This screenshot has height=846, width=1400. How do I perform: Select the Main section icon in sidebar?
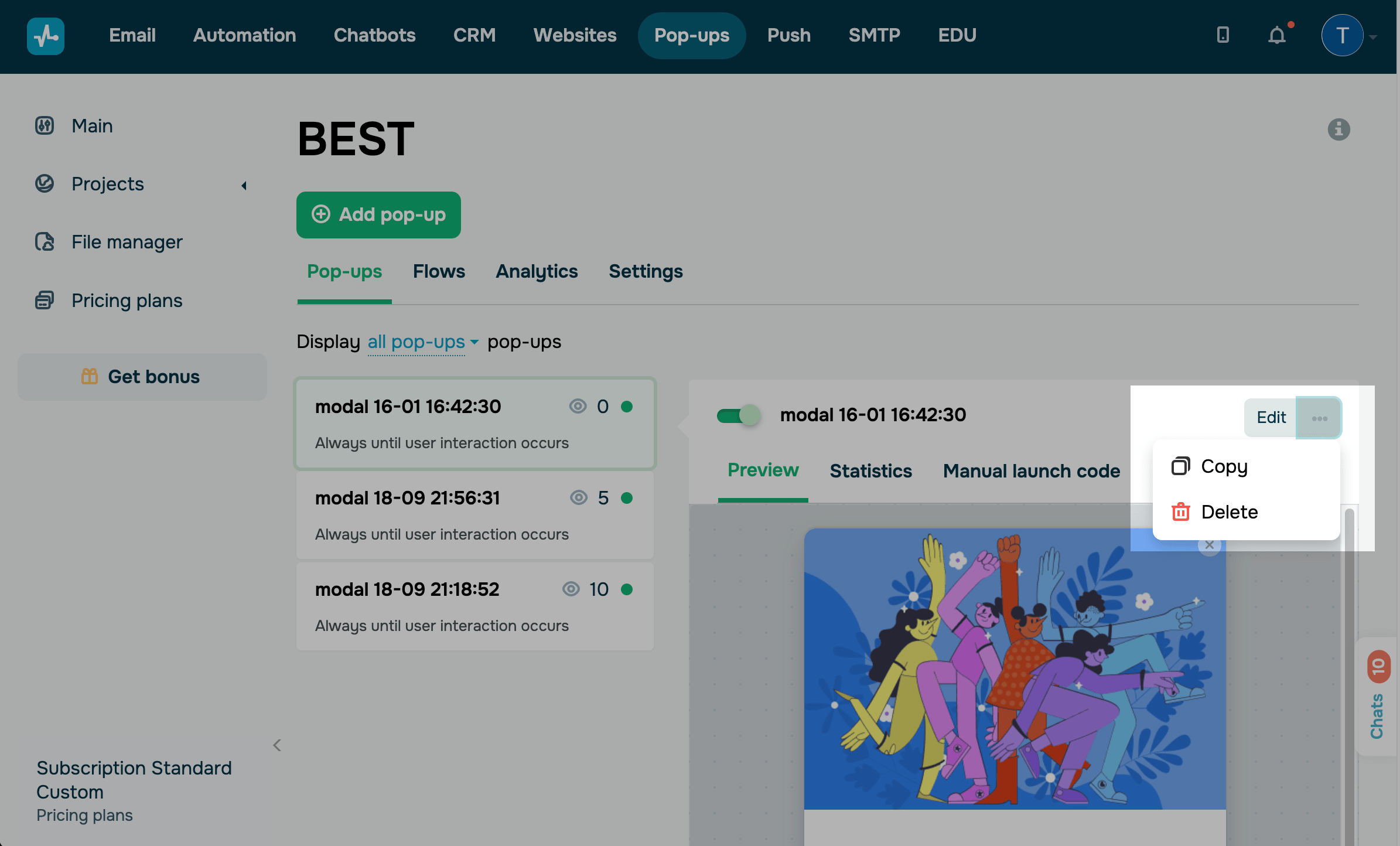coord(44,125)
